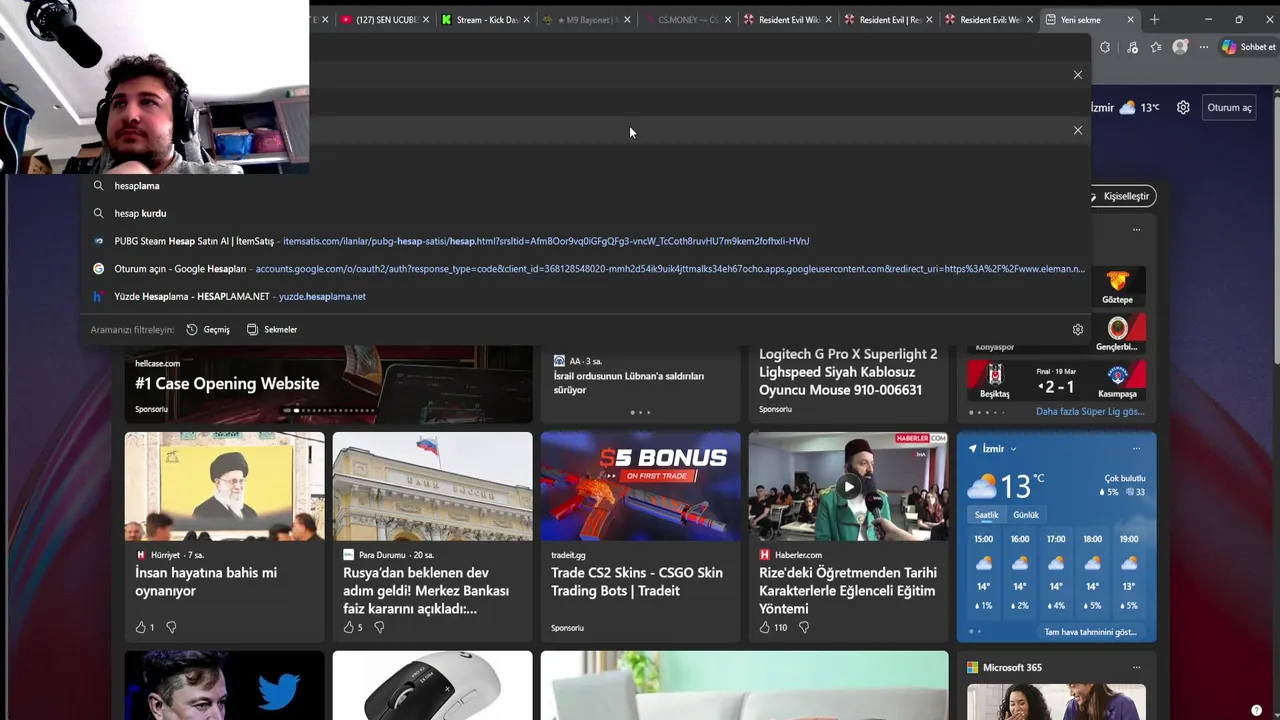Open the Google Hesapları sign-in suggestion
This screenshot has width=1280, height=720.
(585, 269)
